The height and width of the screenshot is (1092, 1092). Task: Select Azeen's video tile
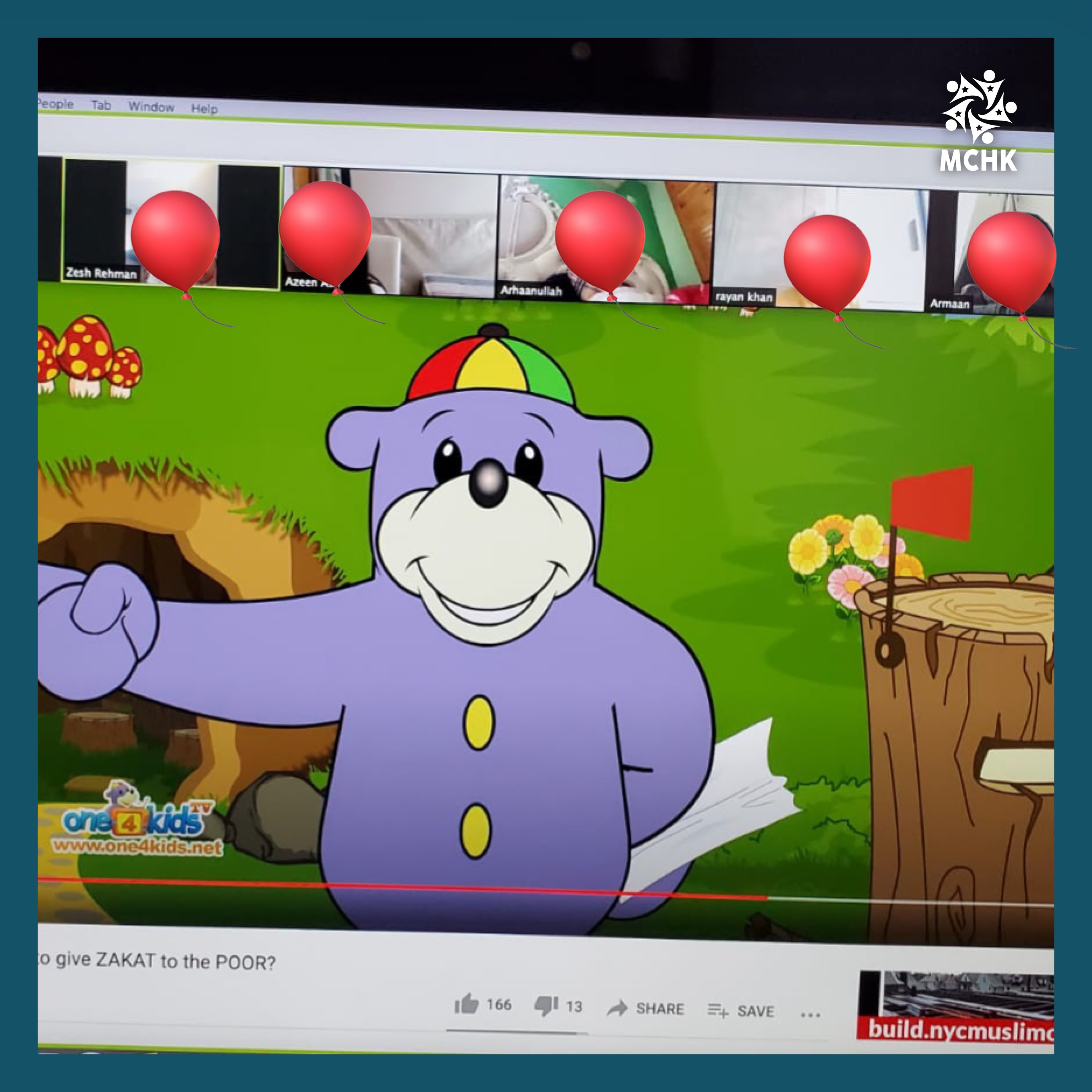(x=391, y=232)
